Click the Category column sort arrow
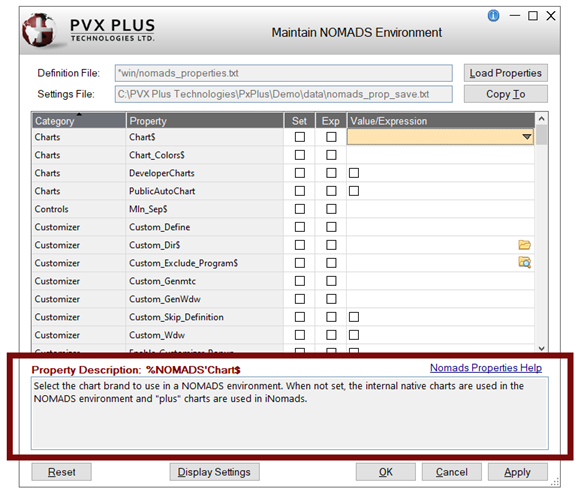This screenshot has height=495, width=578. pyautogui.click(x=79, y=114)
